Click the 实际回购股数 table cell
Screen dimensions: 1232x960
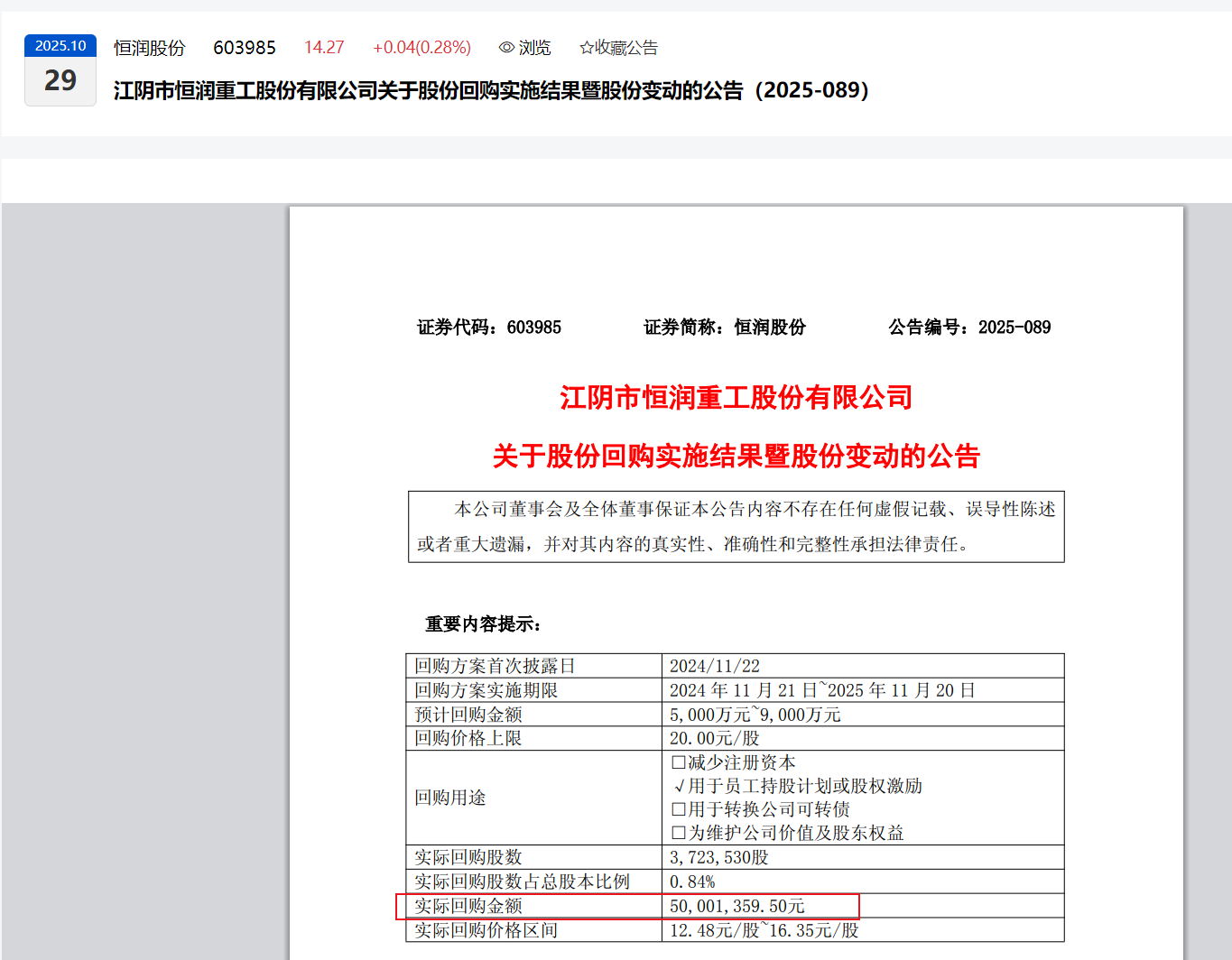click(x=534, y=857)
